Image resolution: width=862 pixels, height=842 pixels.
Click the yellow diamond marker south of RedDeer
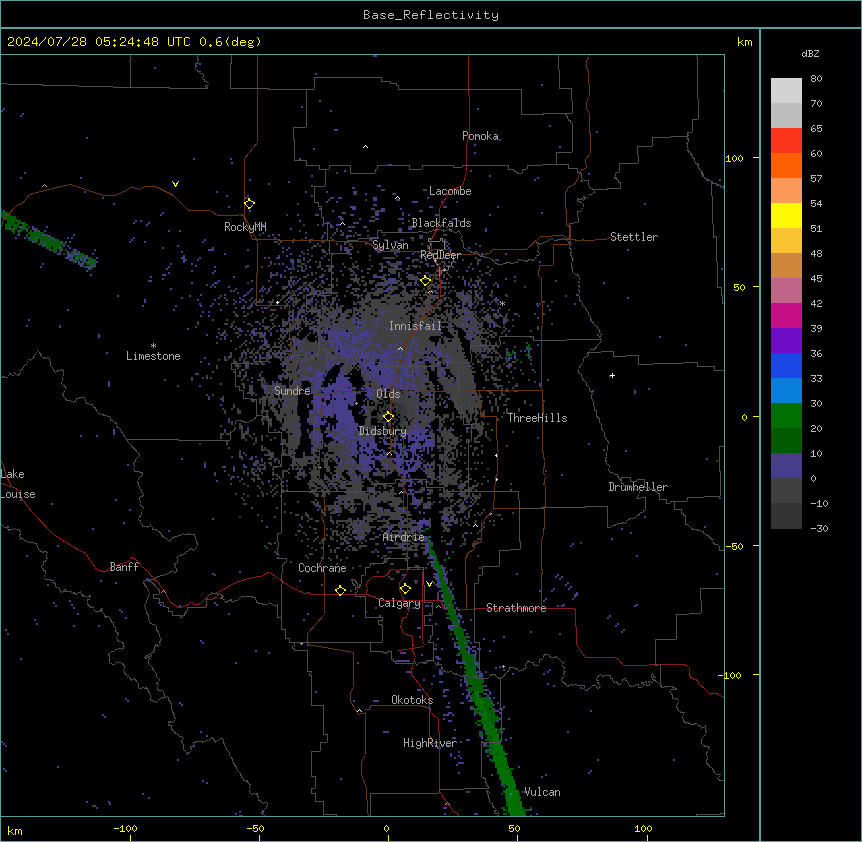426,281
